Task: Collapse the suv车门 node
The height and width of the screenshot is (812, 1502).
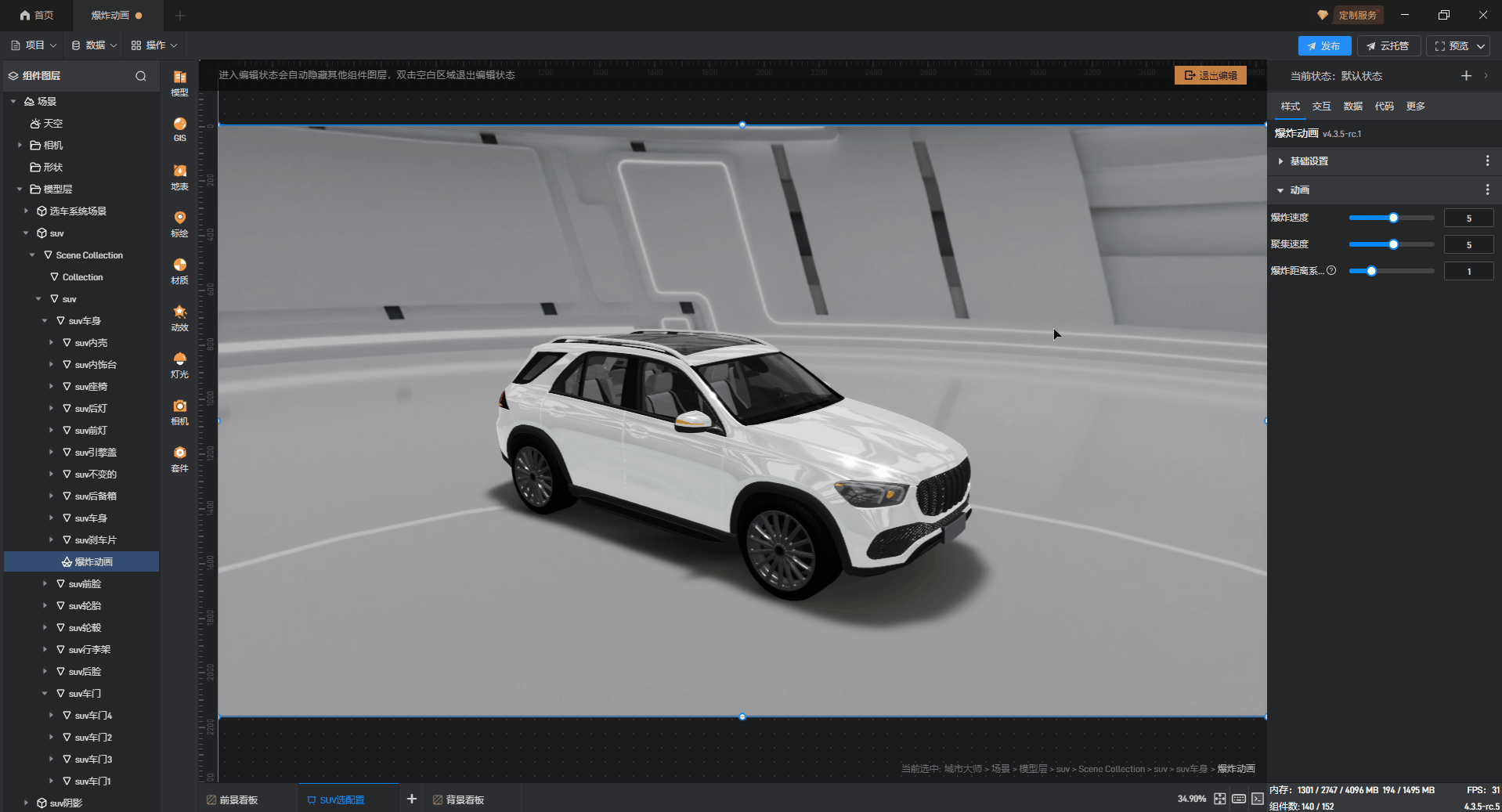Action: 45,693
